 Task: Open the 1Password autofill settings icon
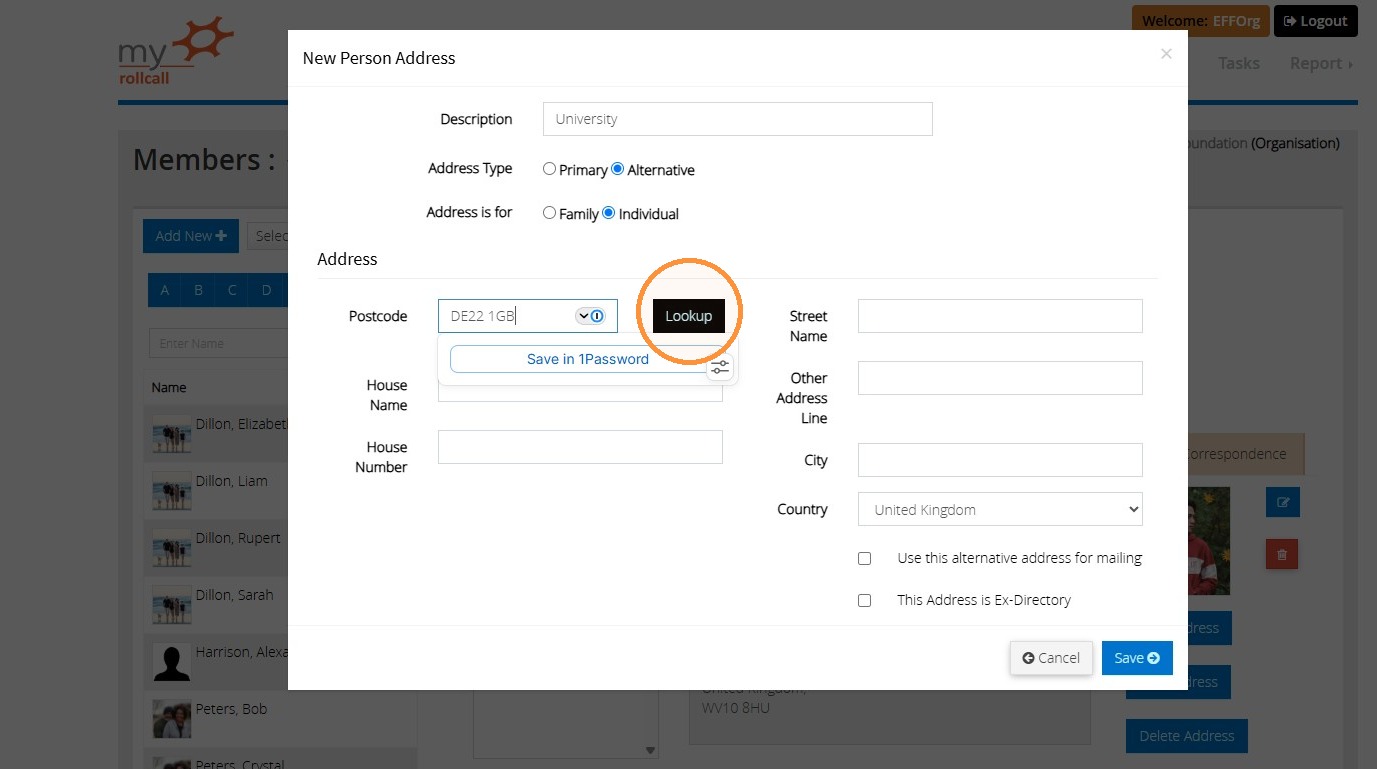tap(720, 368)
